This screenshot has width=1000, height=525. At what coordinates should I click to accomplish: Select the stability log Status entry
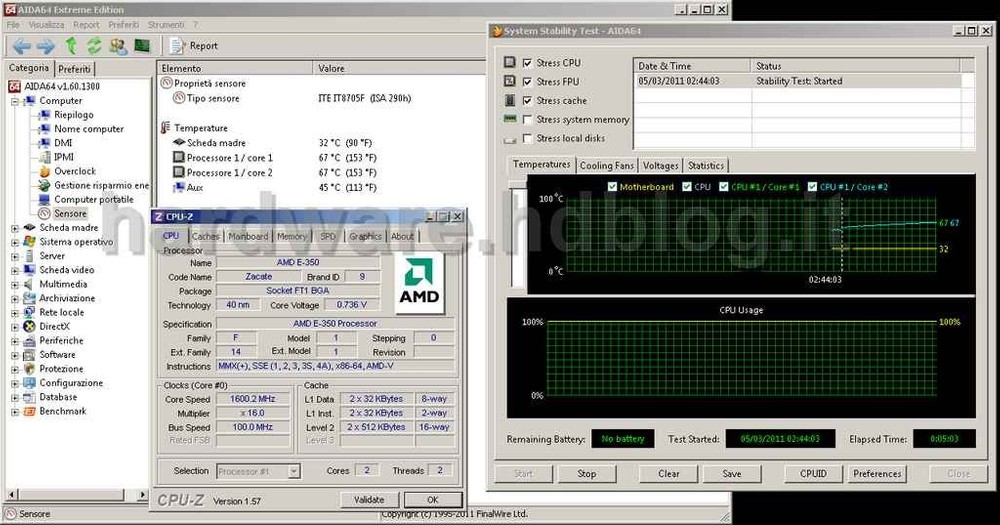coord(799,81)
